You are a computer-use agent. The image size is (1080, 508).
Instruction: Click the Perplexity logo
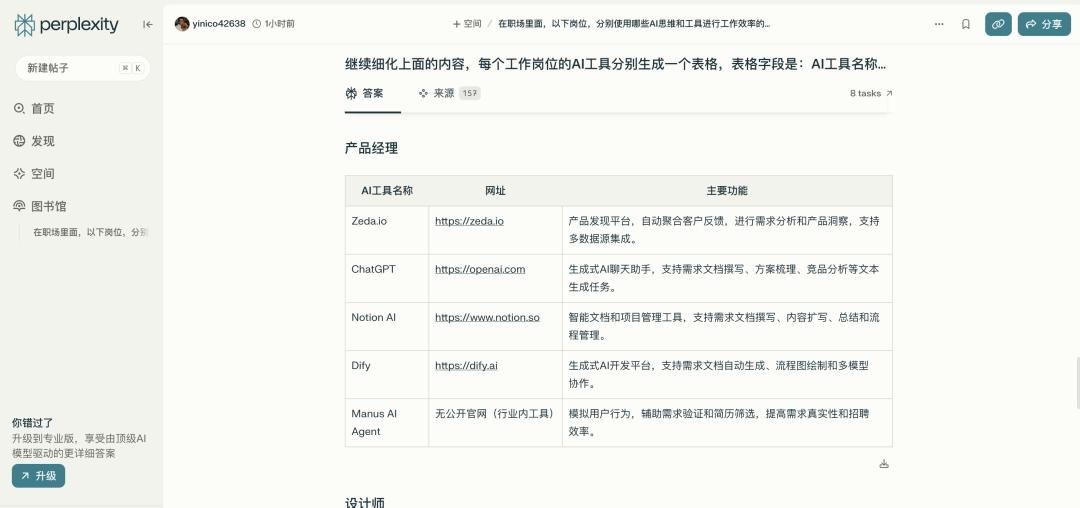click(66, 25)
